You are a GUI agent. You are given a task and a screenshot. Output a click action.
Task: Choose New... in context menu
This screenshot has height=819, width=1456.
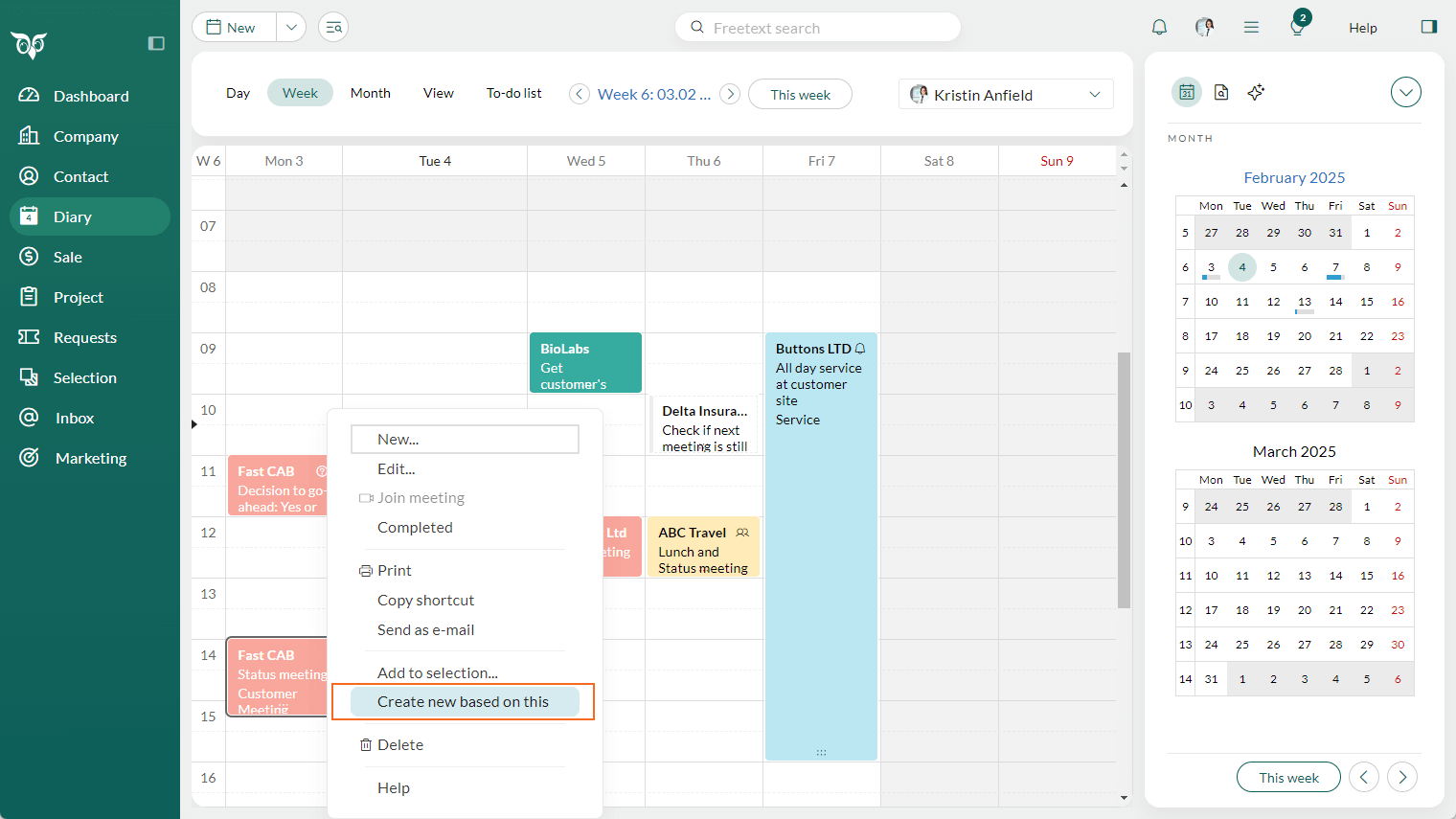point(465,439)
